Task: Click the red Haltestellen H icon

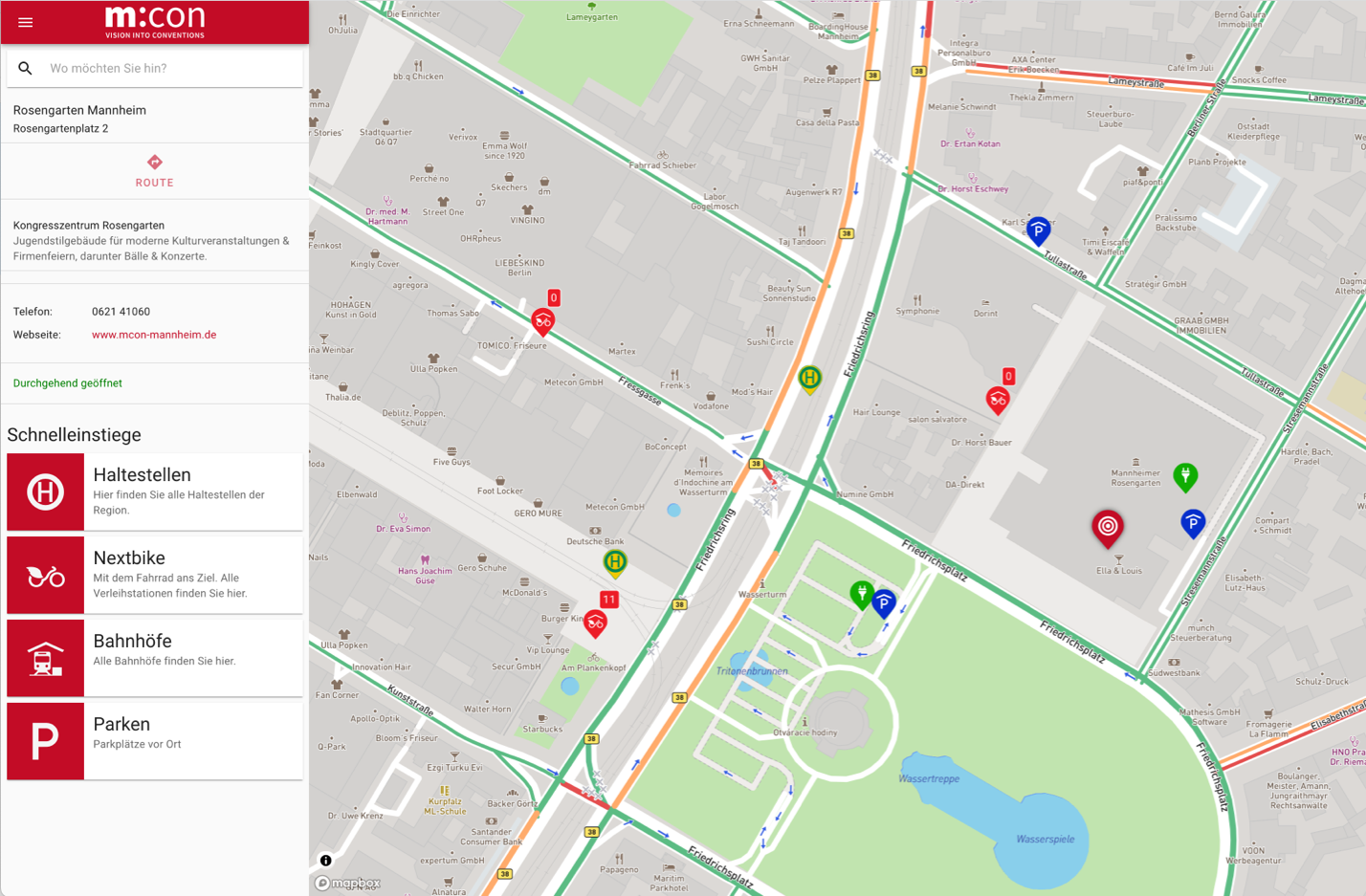Action: [45, 492]
